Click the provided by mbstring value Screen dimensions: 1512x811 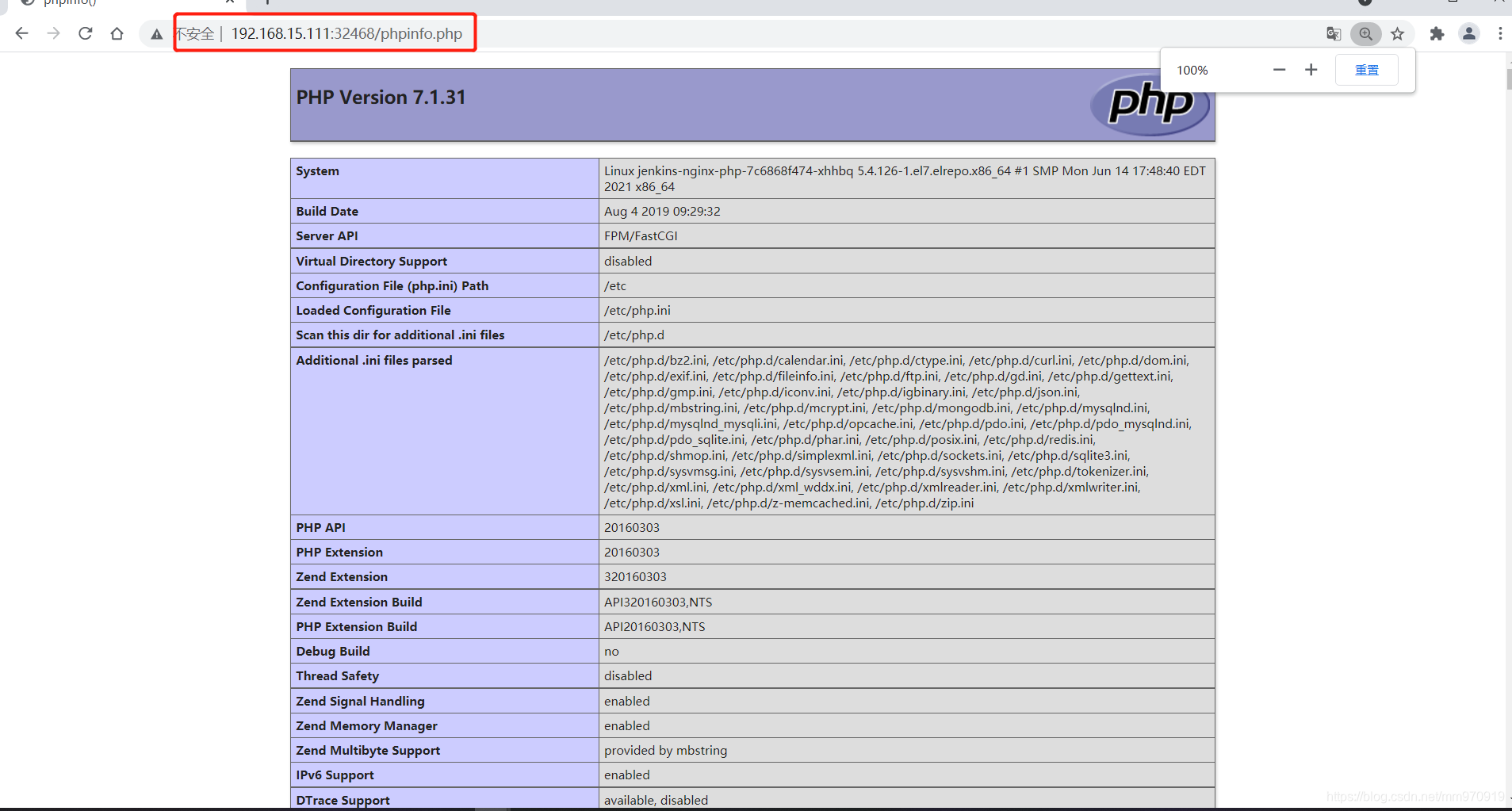pyautogui.click(x=665, y=751)
